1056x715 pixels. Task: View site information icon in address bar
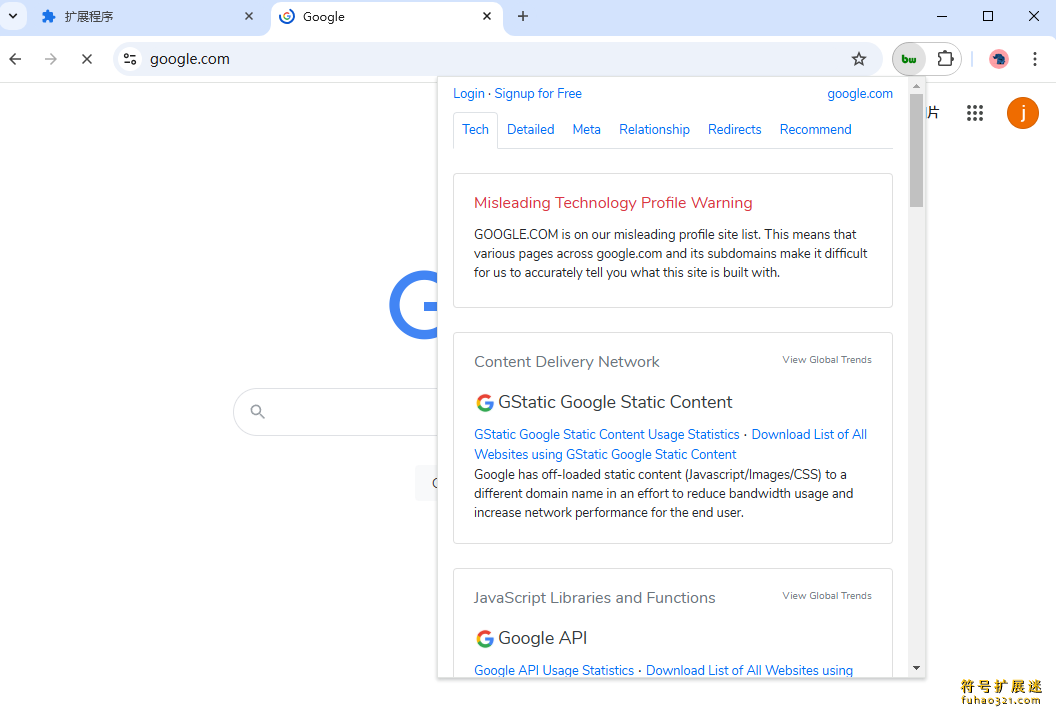(x=130, y=59)
